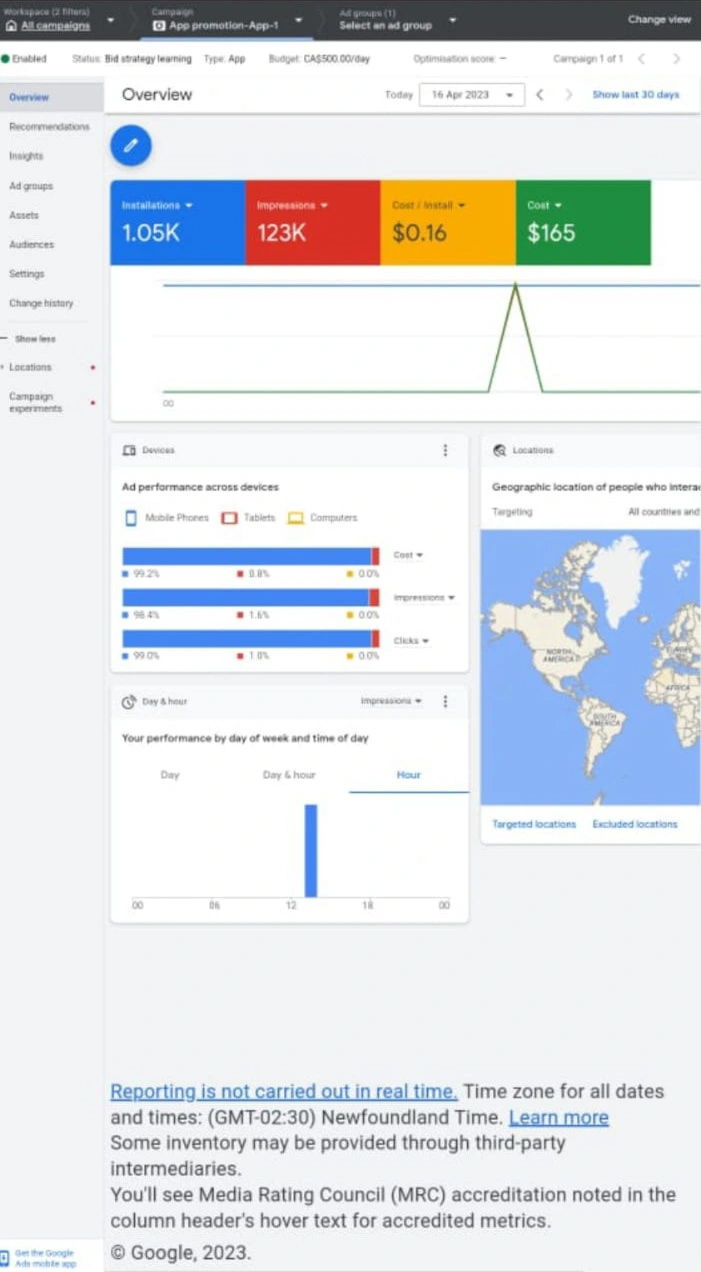Open the Cost / Install metric dropdown
Viewport: 701px width, 1272px height.
461,205
